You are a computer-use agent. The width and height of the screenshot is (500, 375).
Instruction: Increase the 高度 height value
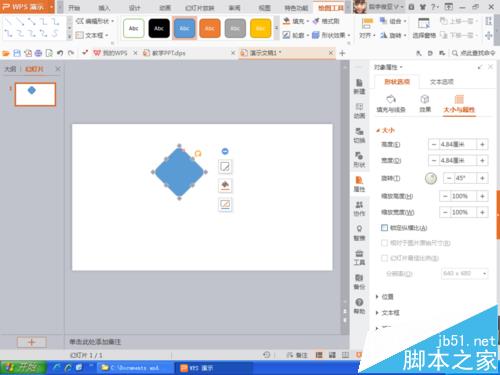(x=482, y=144)
